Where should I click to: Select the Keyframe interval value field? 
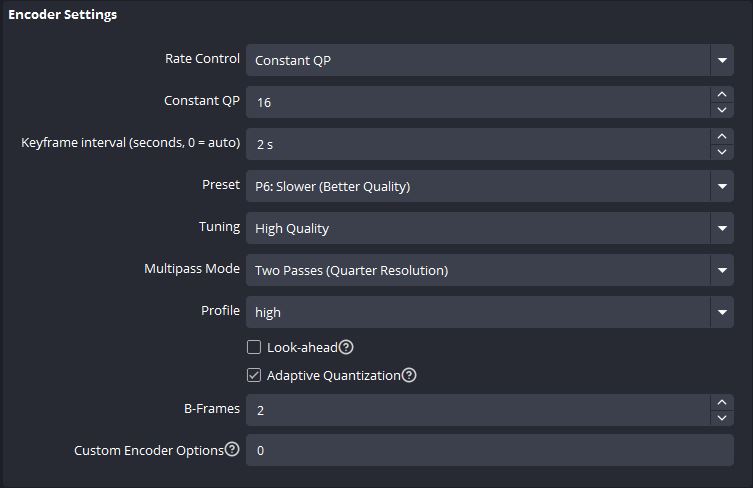(478, 144)
